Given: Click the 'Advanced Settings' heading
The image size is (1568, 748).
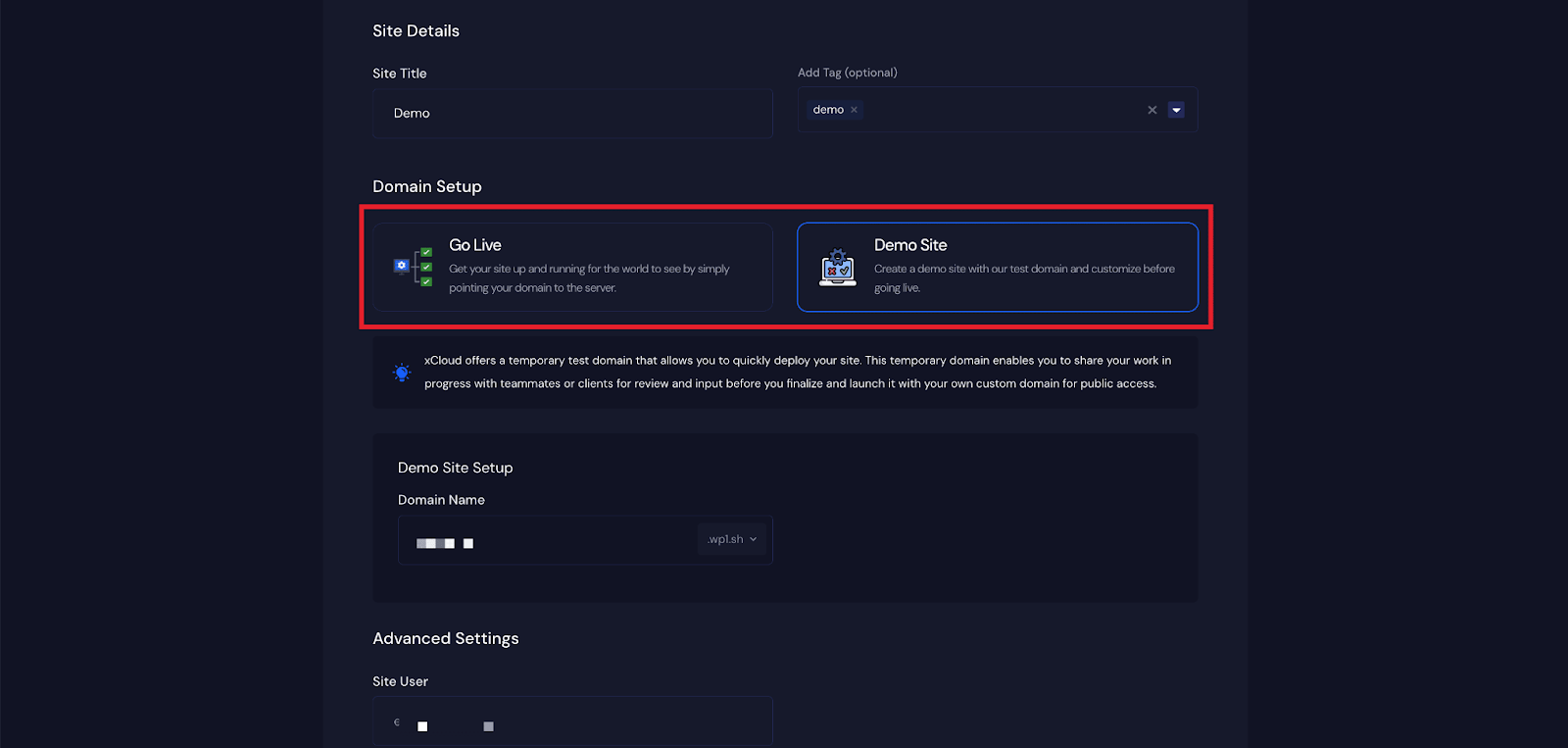Looking at the screenshot, I should click(446, 638).
